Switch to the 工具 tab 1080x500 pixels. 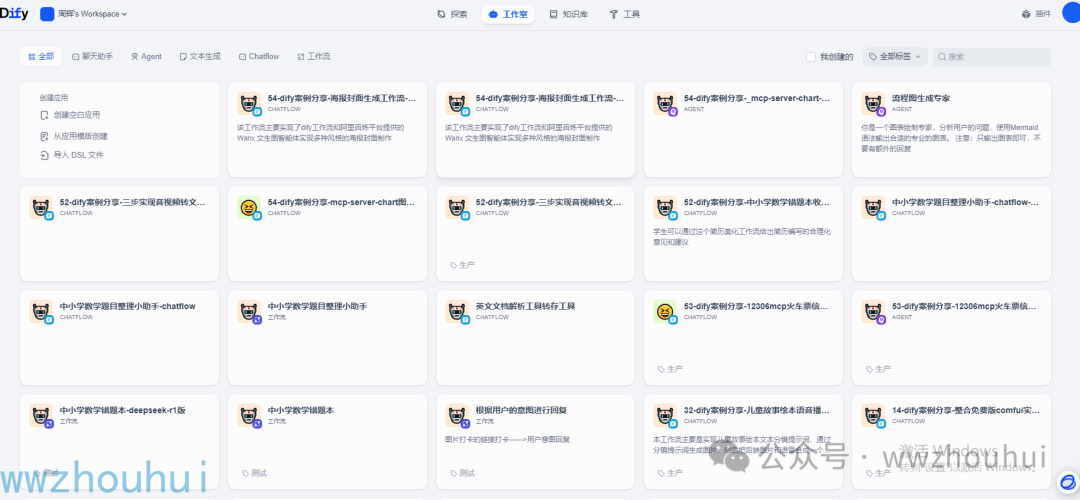tap(625, 14)
